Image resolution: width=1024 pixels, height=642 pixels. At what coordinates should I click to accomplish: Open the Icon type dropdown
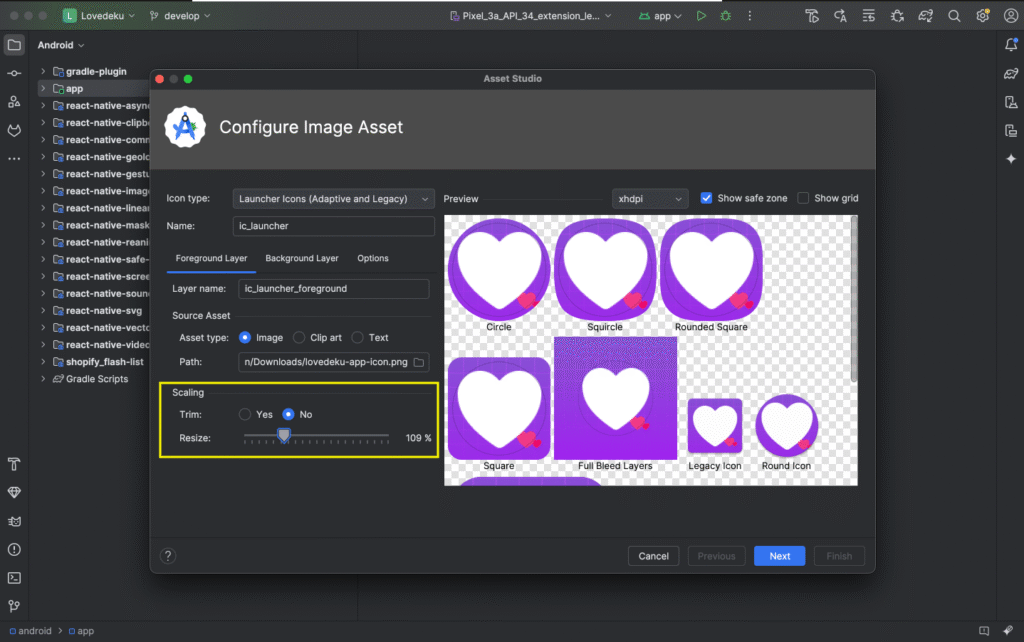[334, 199]
